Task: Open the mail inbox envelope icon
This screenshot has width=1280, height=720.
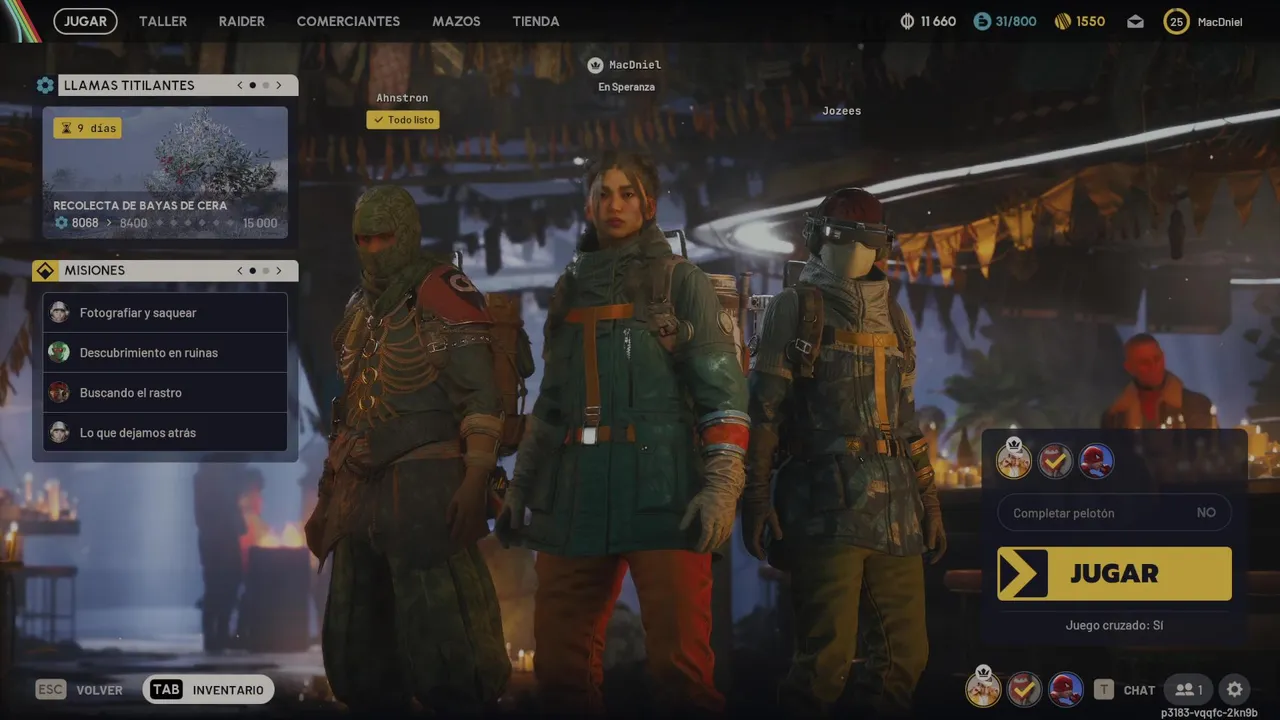Action: pyautogui.click(x=1135, y=21)
